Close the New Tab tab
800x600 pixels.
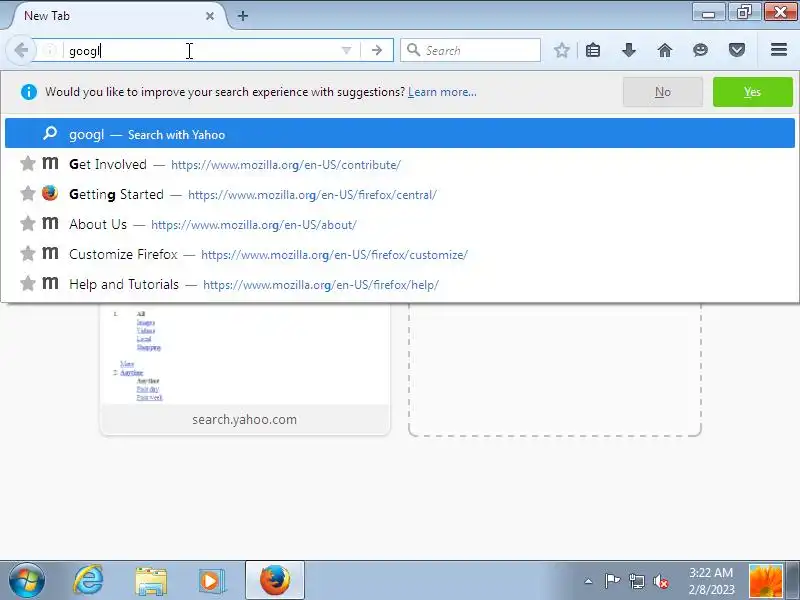click(x=210, y=16)
